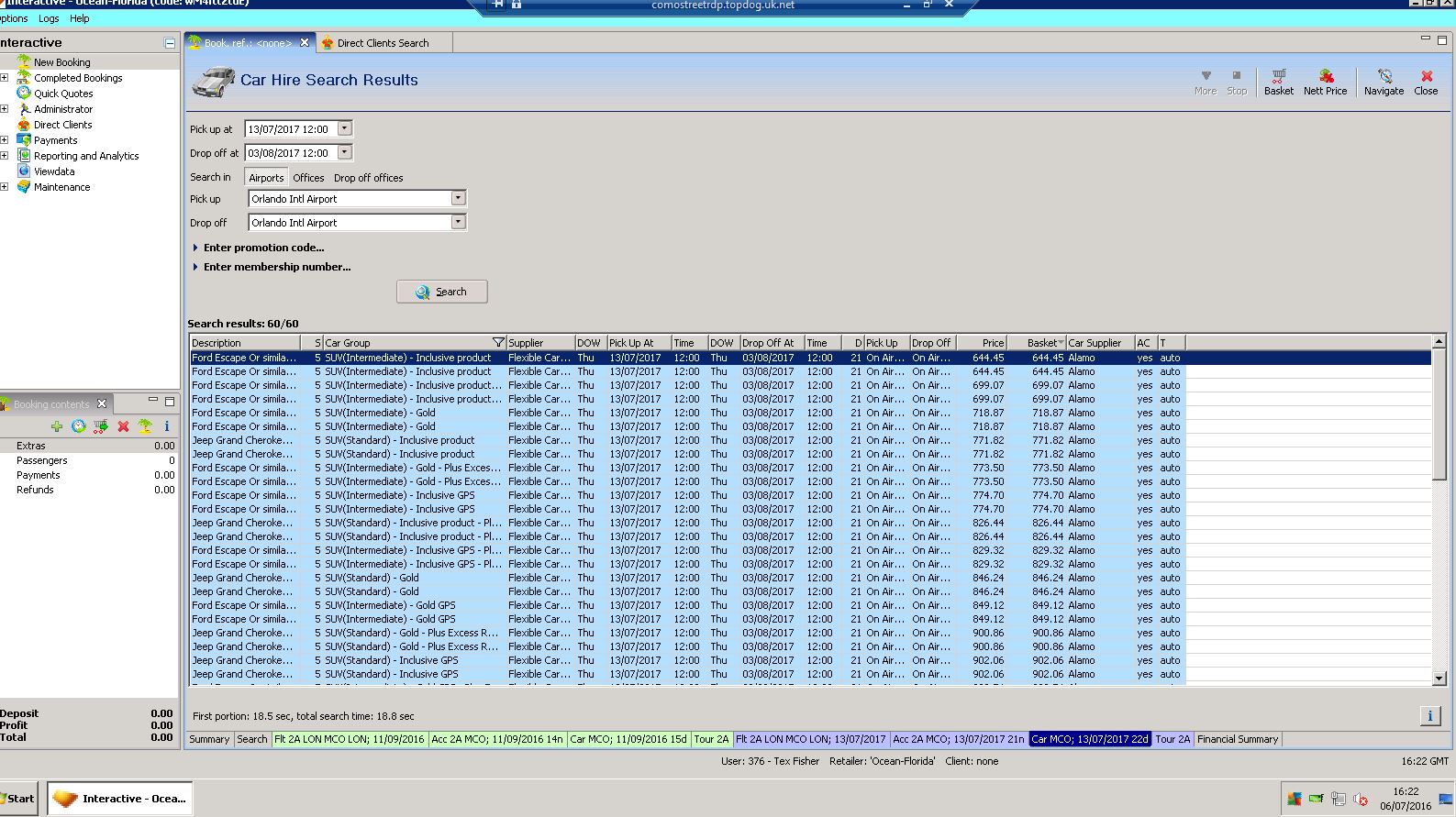Click the red X delete icon in Booking contents
The width and height of the screenshot is (1456, 817).
tap(123, 426)
